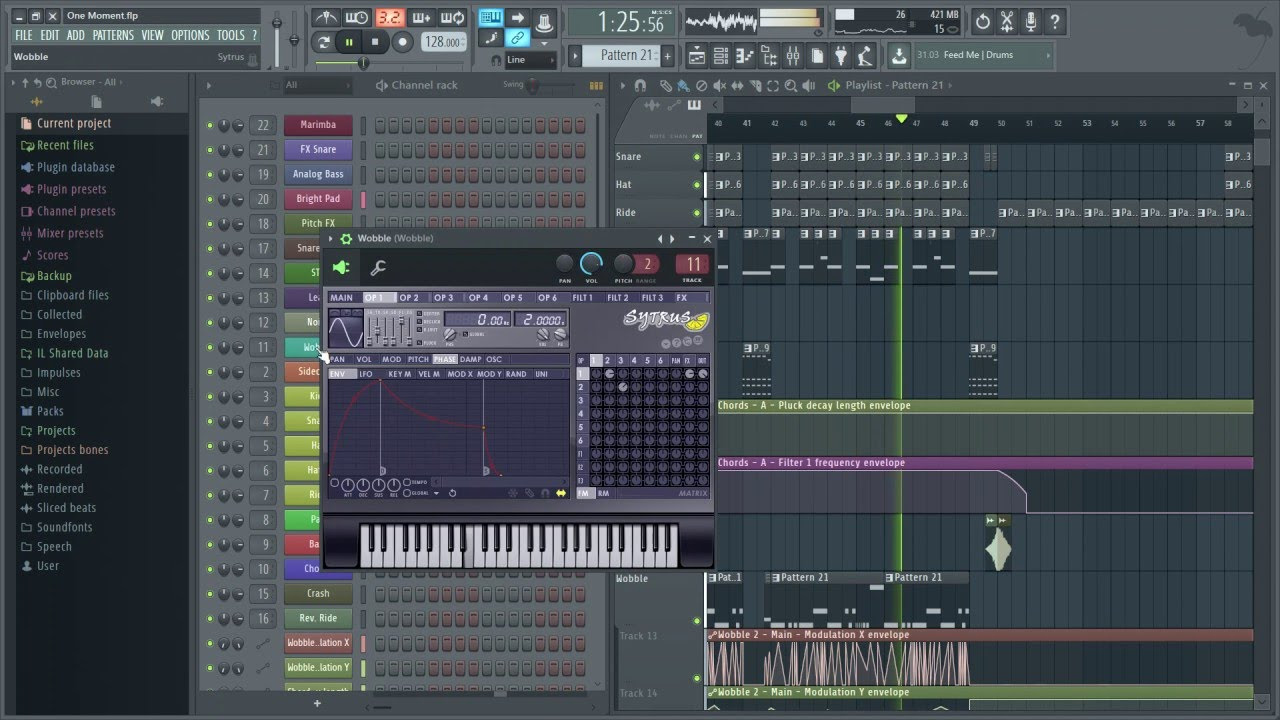Mute the Hat playlist track
Viewport: 1280px width, 720px height.
[x=697, y=185]
